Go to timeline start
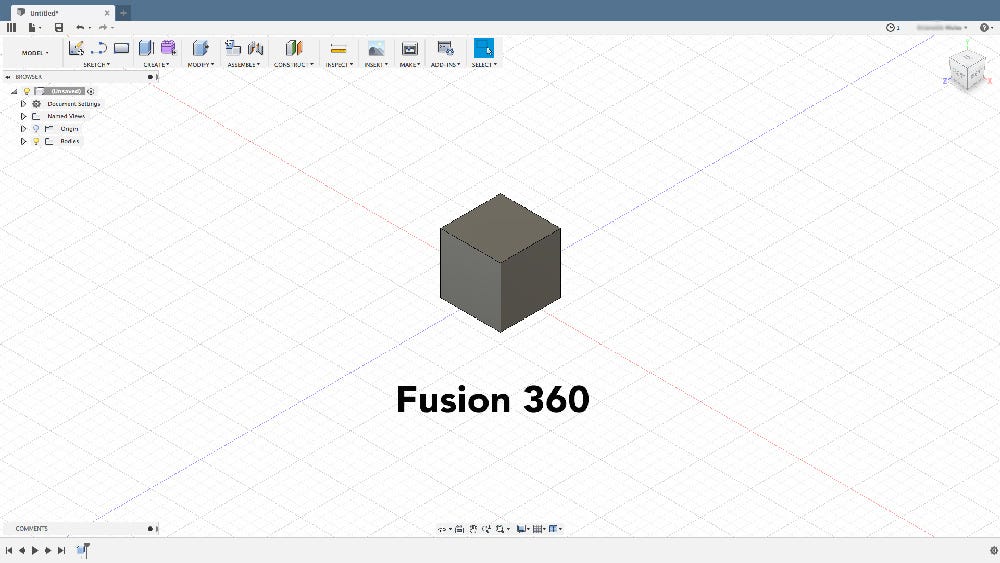This screenshot has height=563, width=1000. 9,550
